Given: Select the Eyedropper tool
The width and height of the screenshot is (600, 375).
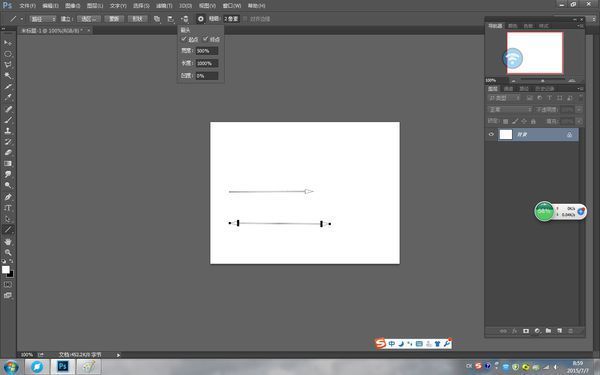Looking at the screenshot, I should (8, 97).
